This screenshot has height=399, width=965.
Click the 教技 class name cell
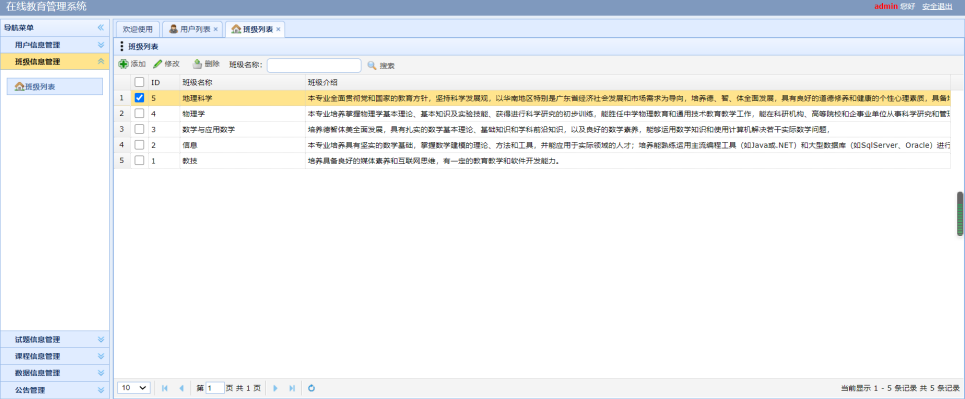coord(242,160)
